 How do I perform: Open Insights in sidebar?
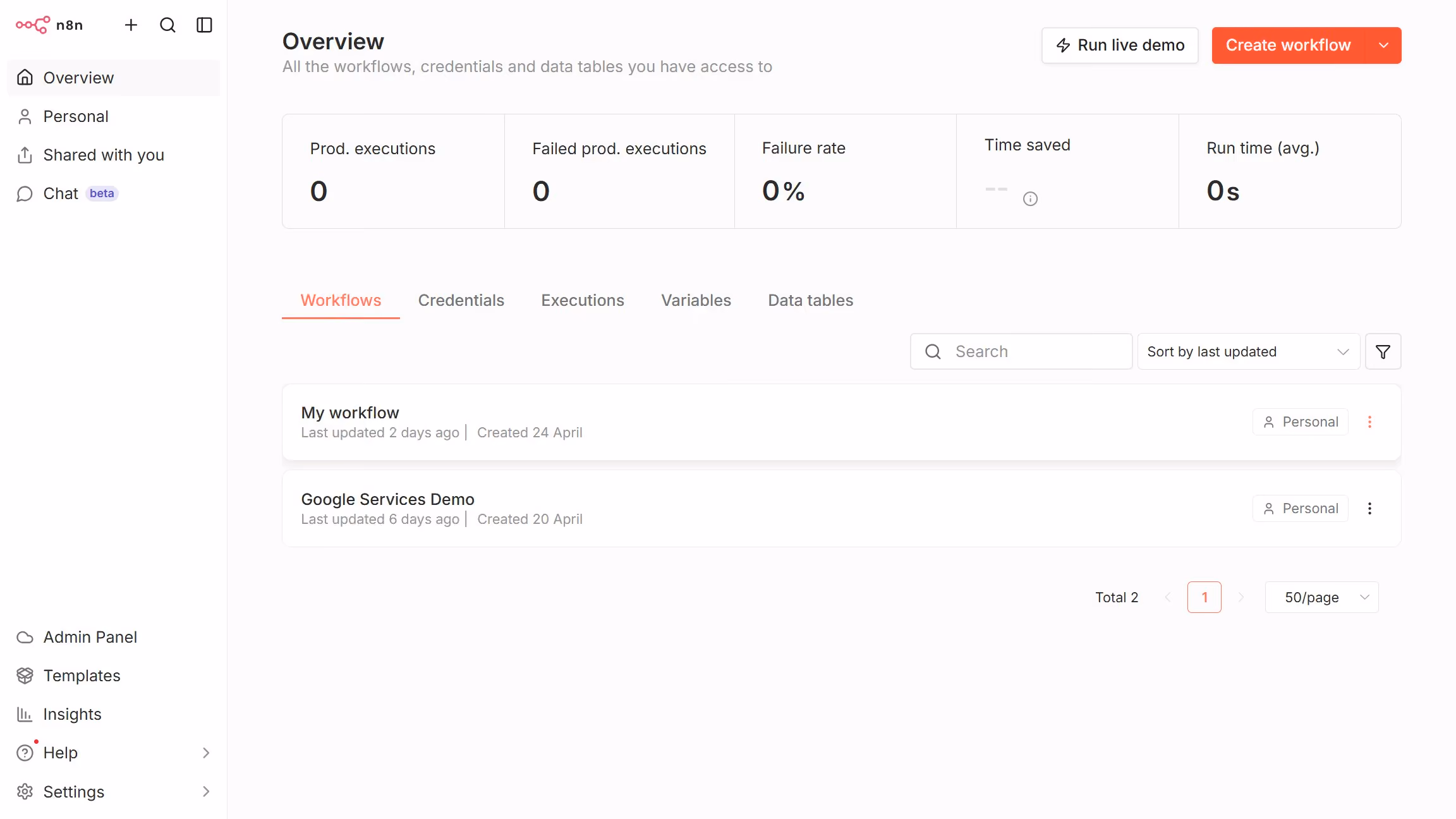coord(114,714)
